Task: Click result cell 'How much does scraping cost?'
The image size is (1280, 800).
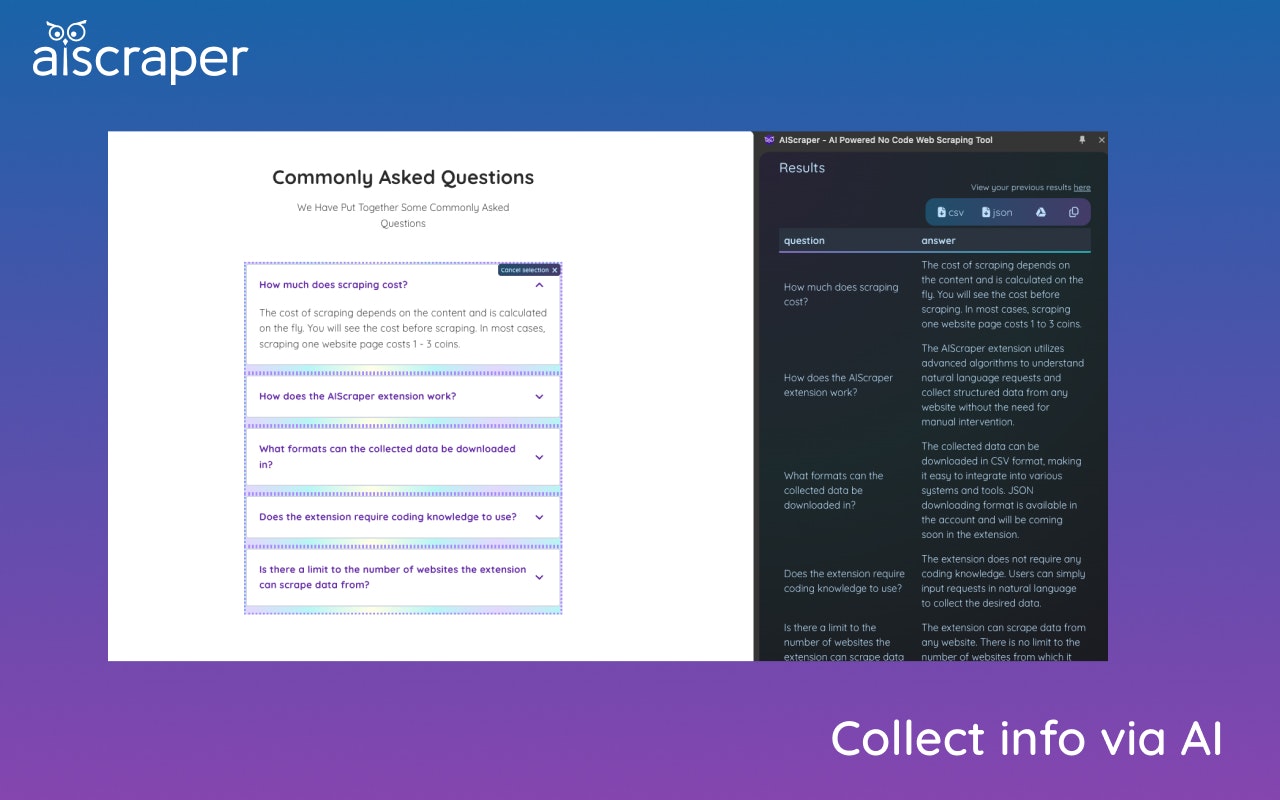Action: tap(842, 294)
